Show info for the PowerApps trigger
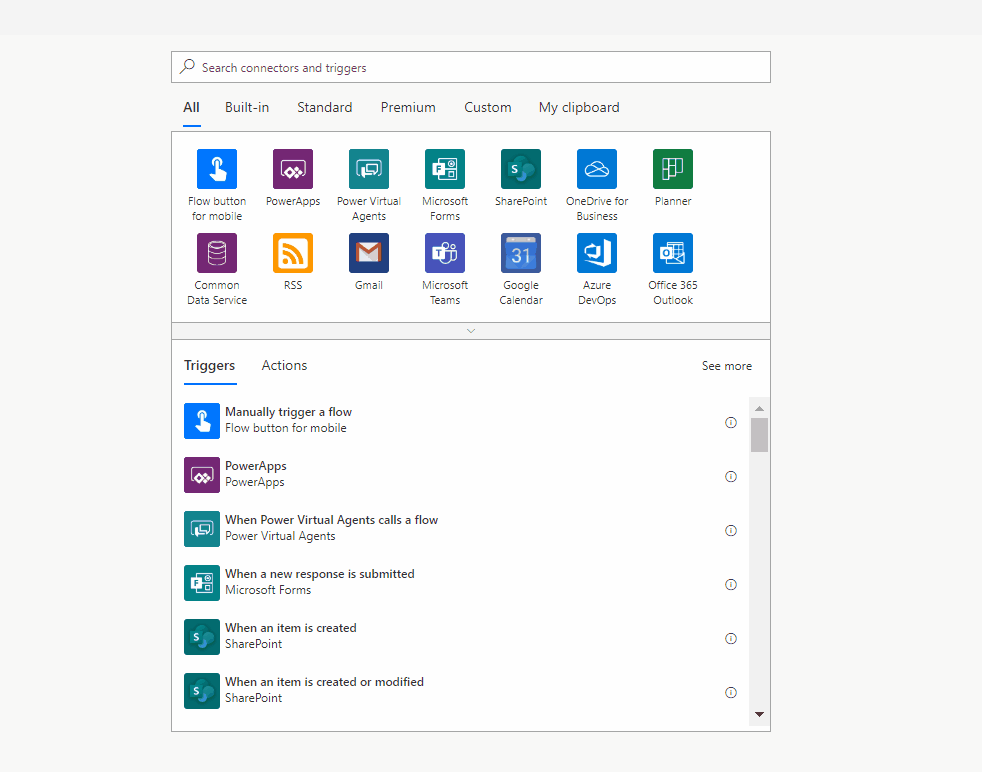Viewport: 982px width, 772px height. 730,476
